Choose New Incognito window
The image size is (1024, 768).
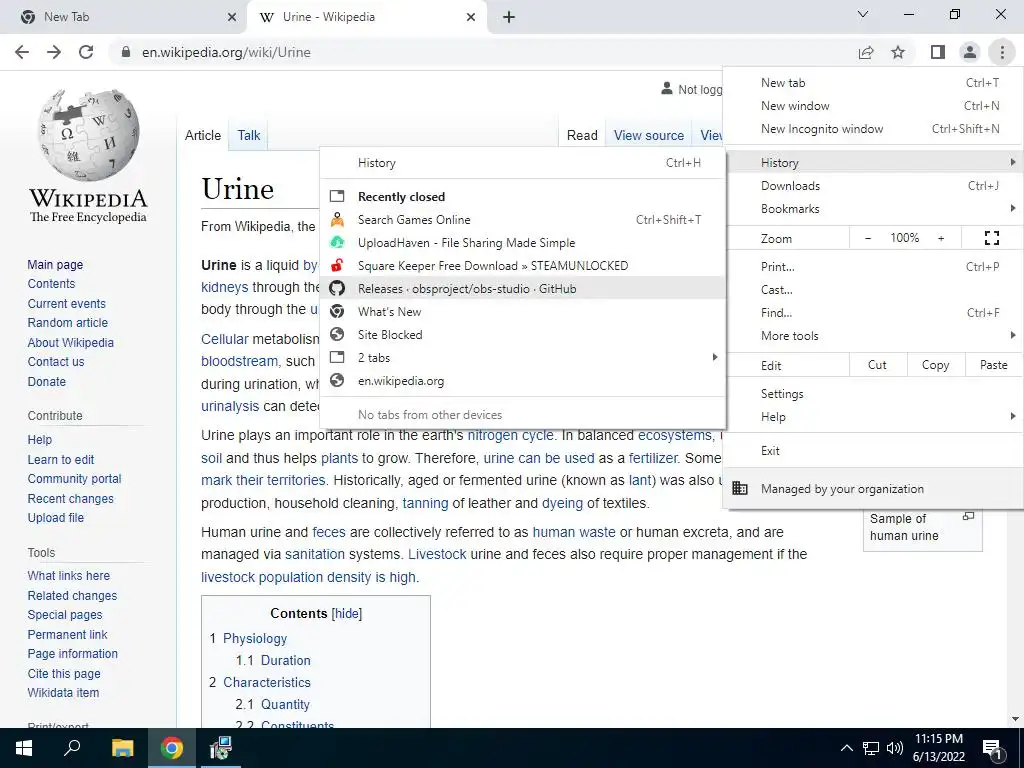pyautogui.click(x=874, y=129)
